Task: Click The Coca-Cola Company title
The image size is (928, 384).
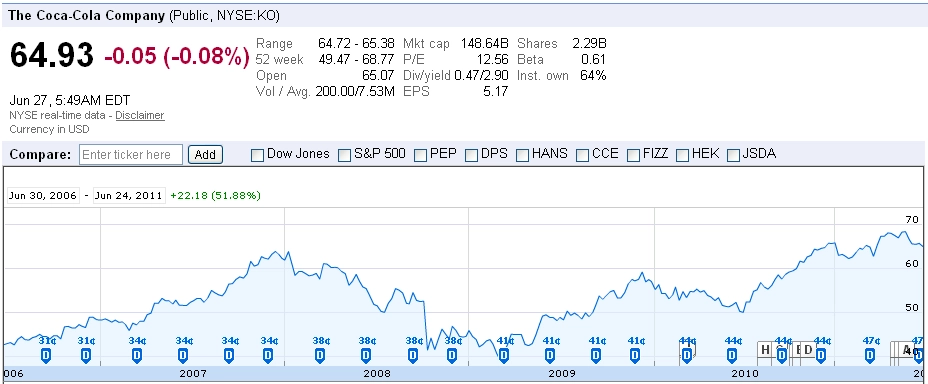Action: (86, 16)
